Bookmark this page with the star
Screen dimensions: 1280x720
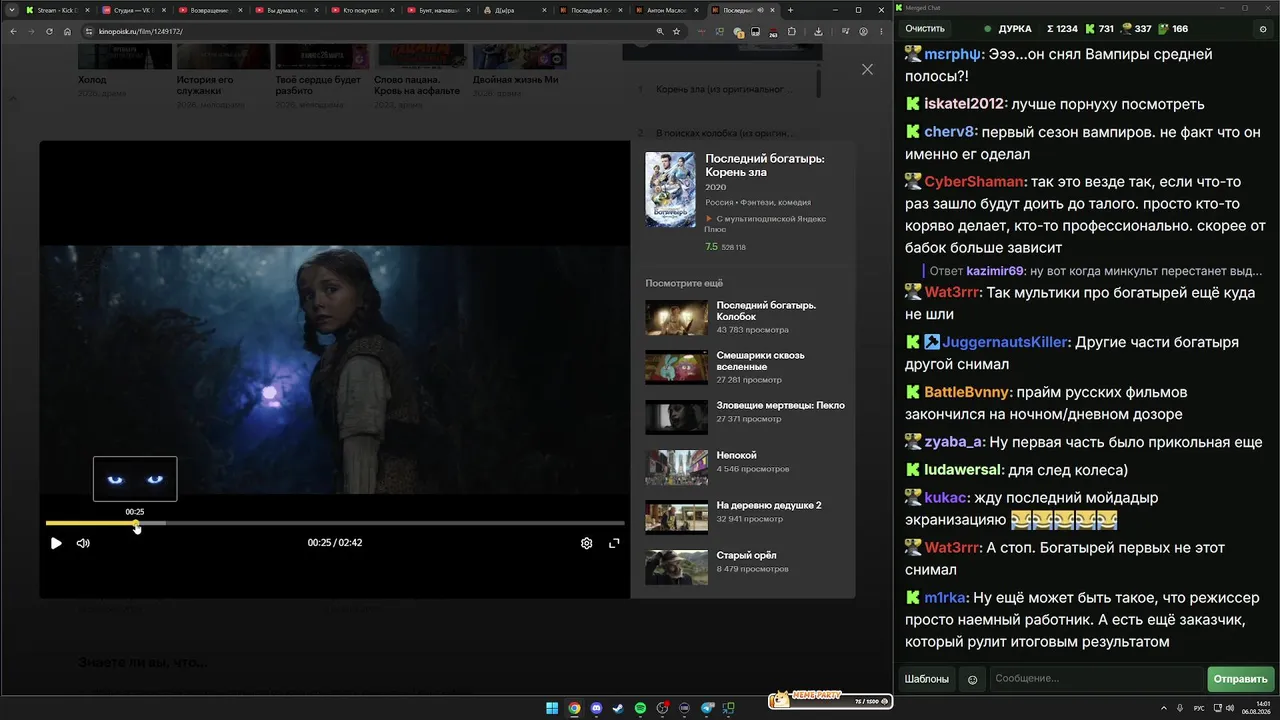point(677,31)
